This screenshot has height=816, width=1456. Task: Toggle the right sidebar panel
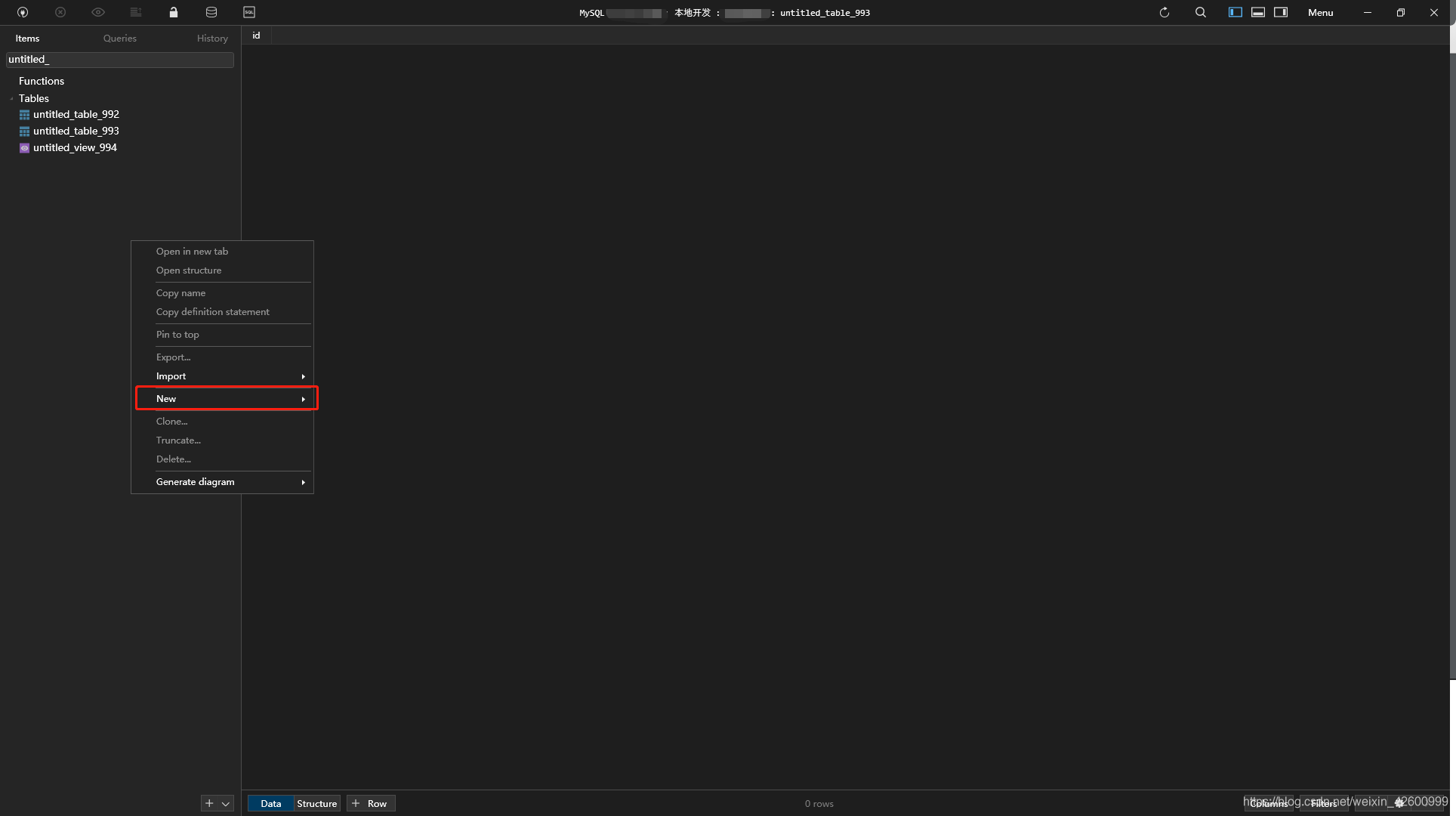1281,12
